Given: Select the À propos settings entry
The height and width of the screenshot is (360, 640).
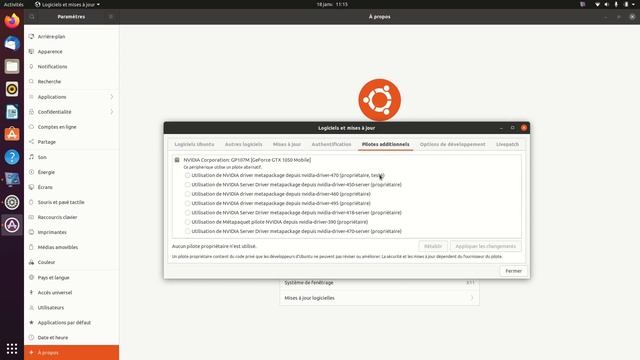Looking at the screenshot, I should coord(71,353).
